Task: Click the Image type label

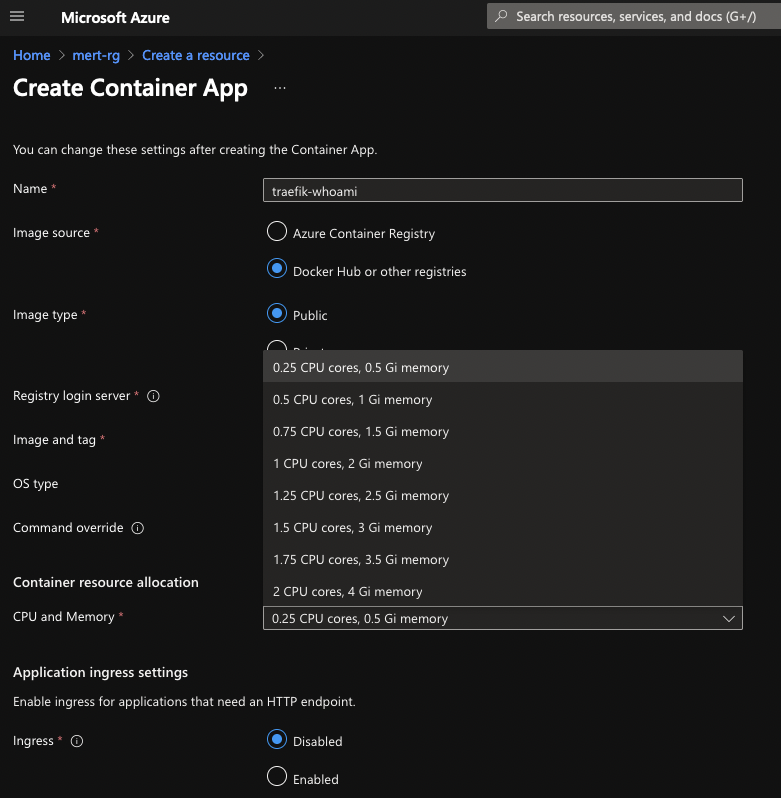Action: pos(45,315)
